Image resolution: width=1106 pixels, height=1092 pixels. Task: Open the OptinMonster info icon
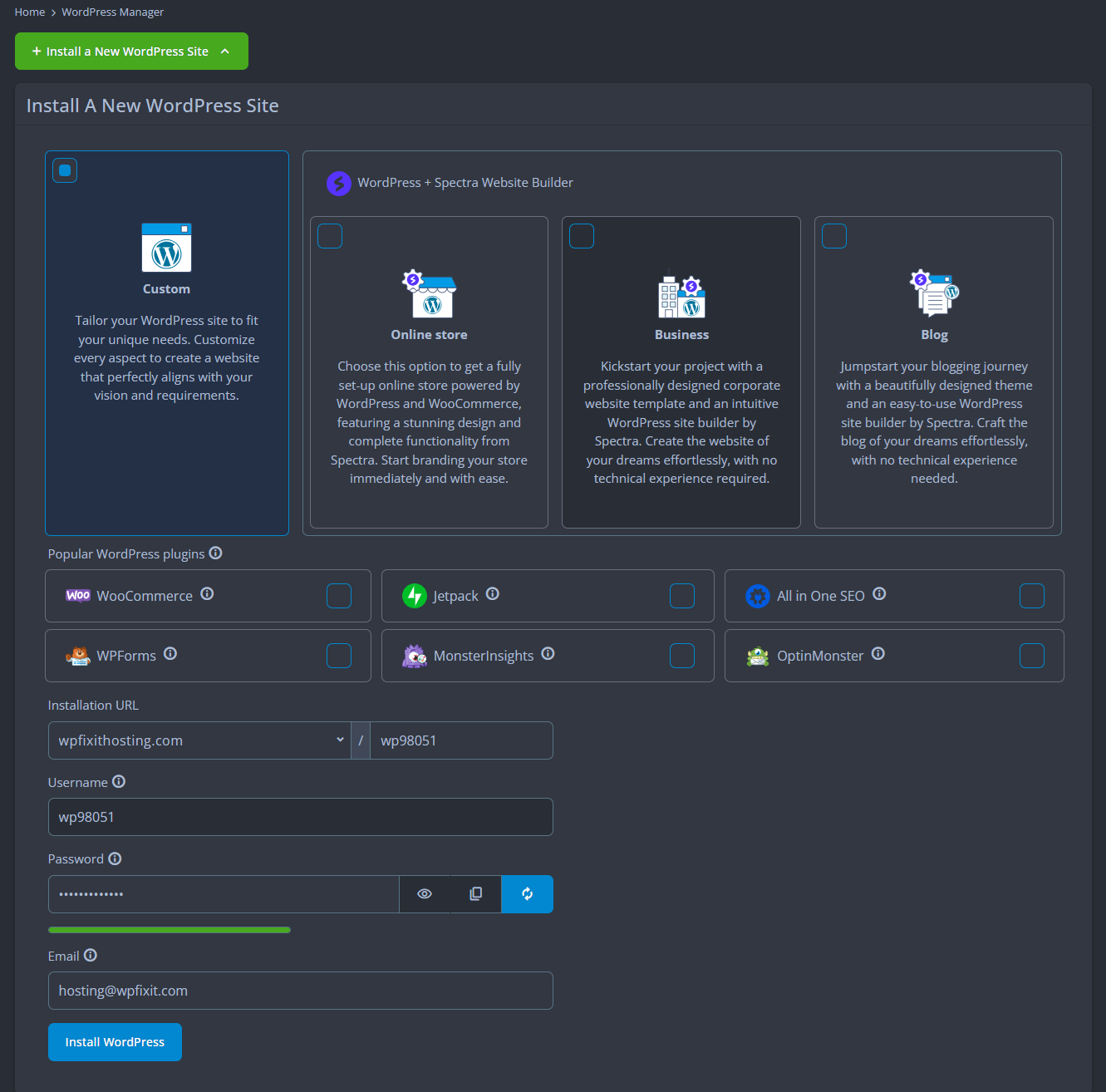pyautogui.click(x=877, y=653)
